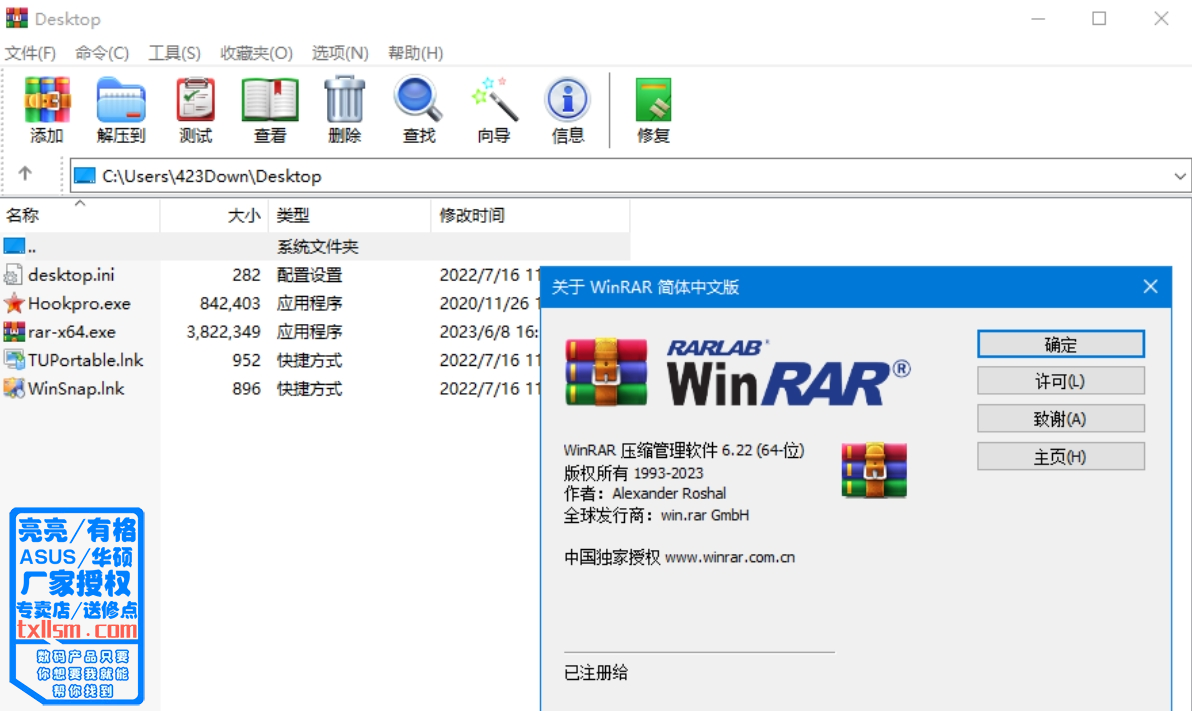Select the file name rar-x64.exe
Viewport: 1192px width, 711px height.
coord(71,332)
